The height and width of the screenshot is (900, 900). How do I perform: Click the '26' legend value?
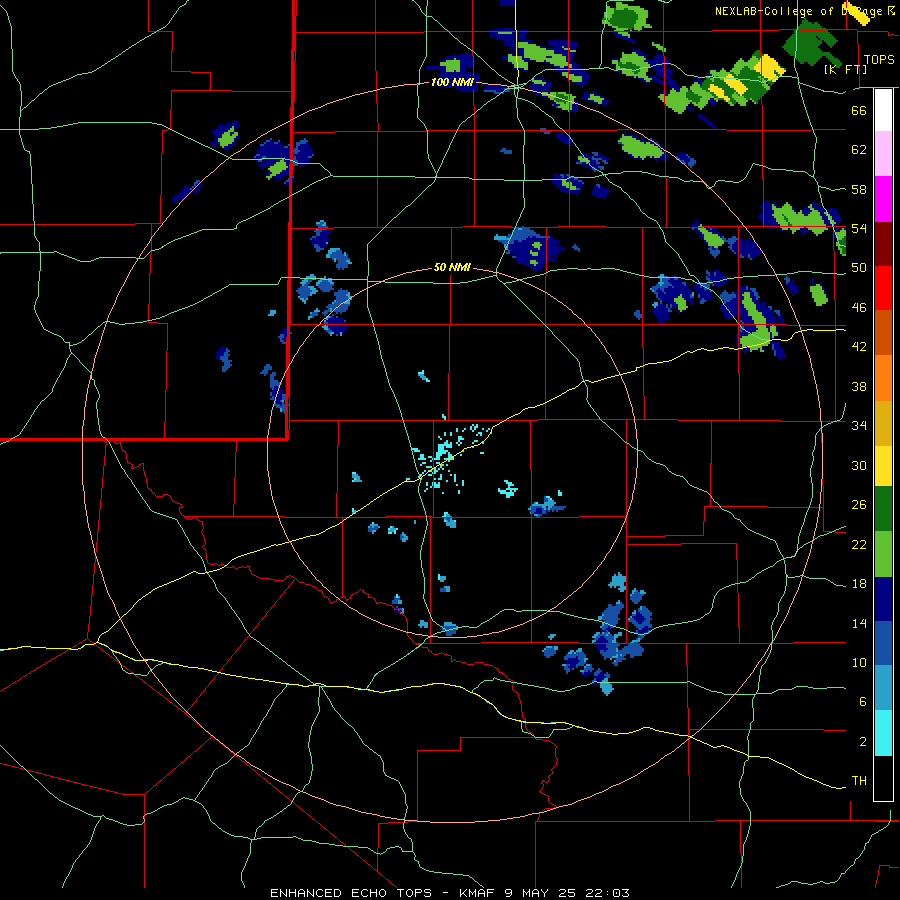(859, 505)
